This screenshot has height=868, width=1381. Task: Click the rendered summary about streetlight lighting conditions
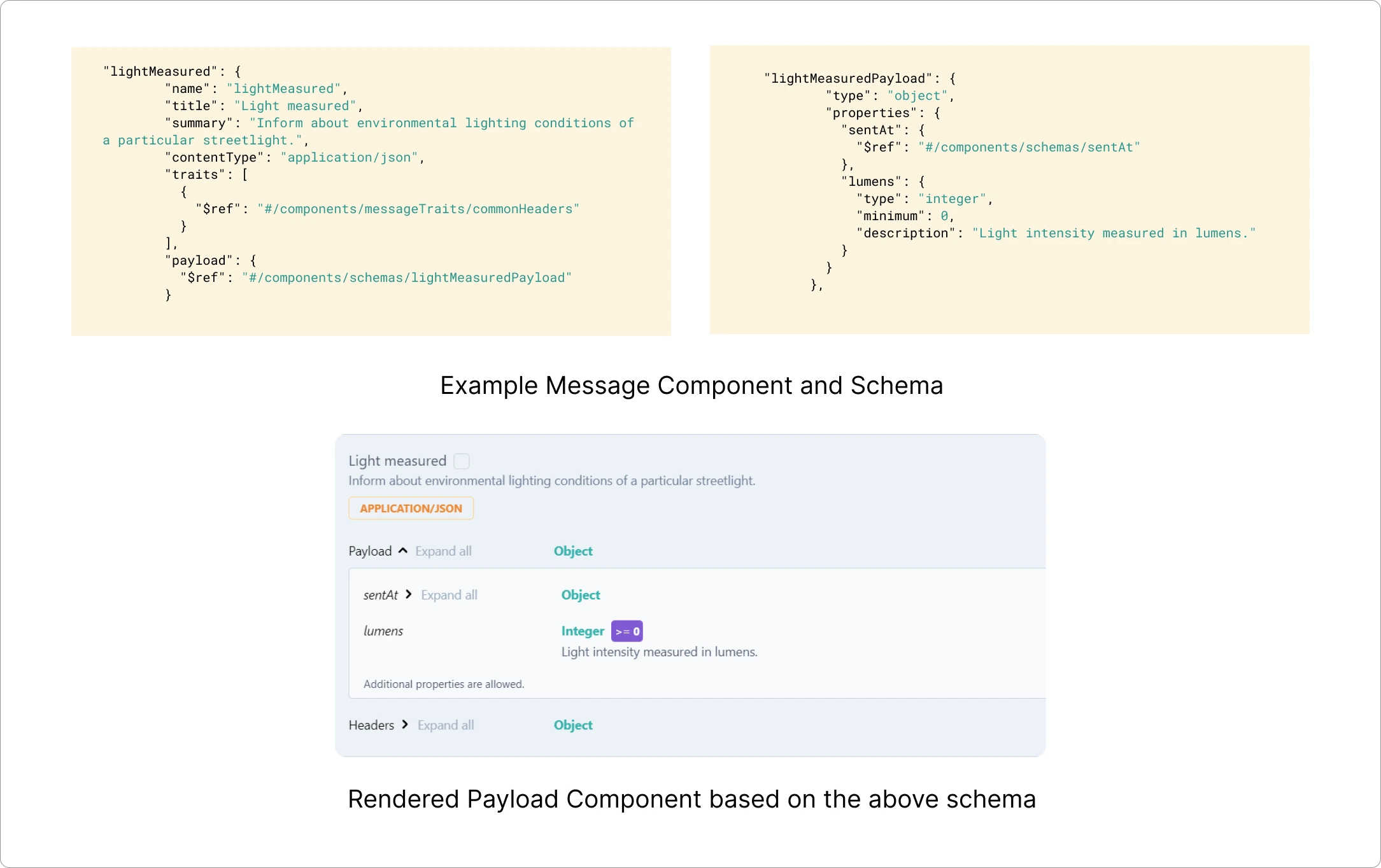tap(552, 481)
